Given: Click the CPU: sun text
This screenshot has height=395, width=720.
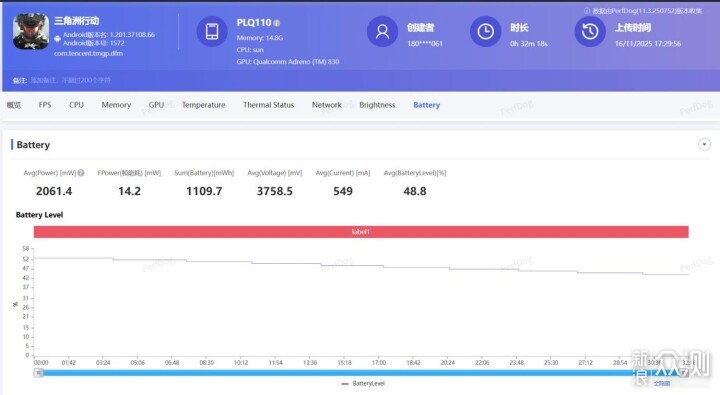Looking at the screenshot, I should (250, 50).
